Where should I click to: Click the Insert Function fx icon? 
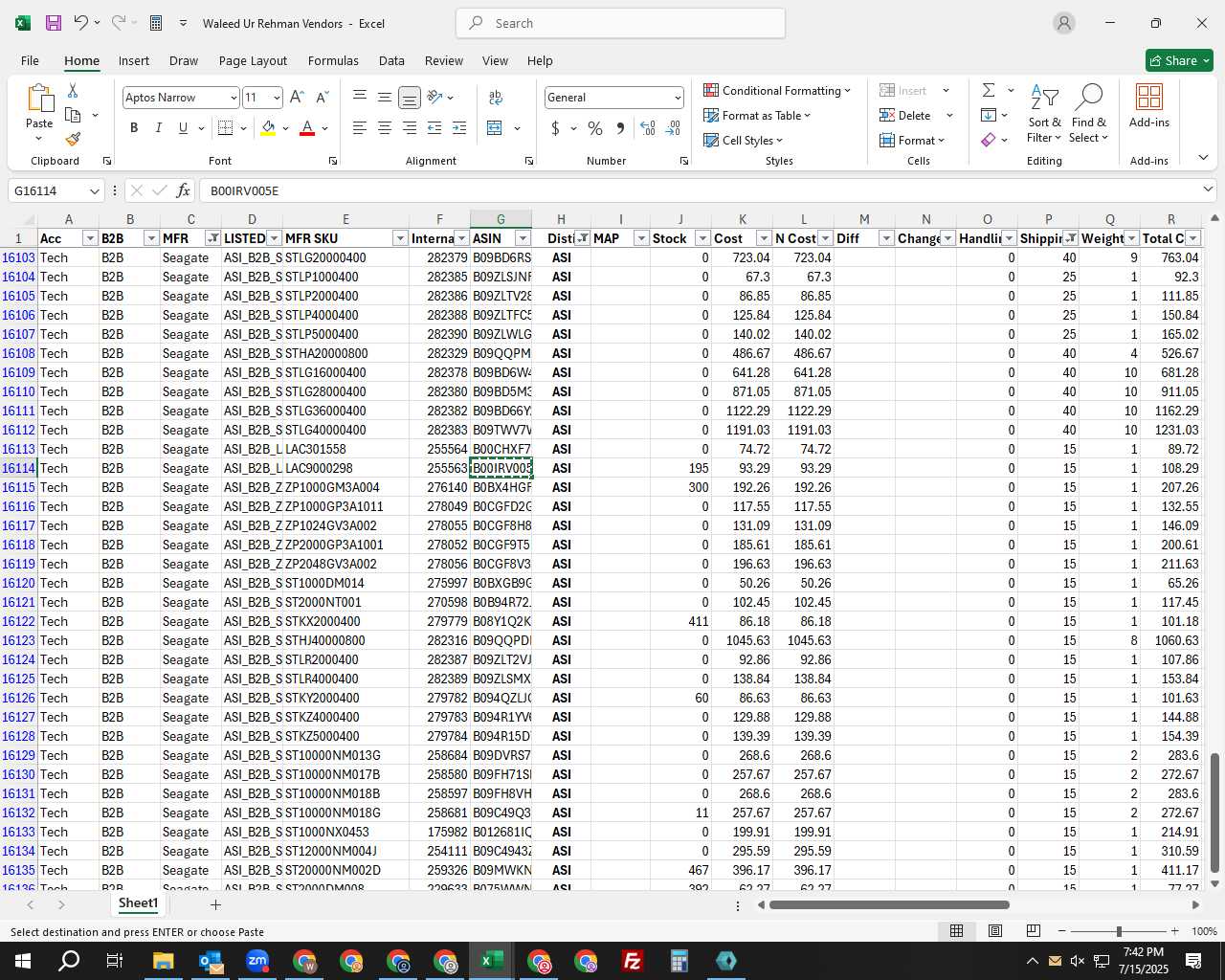pyautogui.click(x=183, y=190)
